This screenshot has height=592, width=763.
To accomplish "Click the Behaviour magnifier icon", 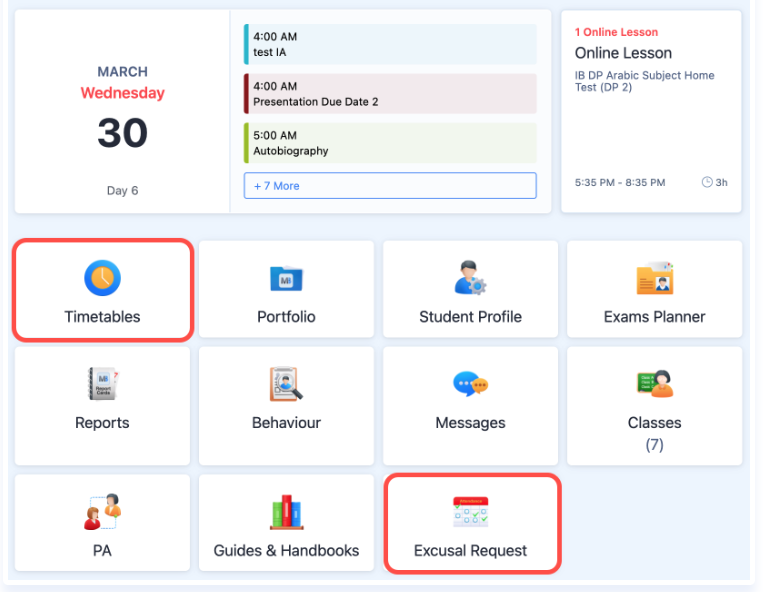I will click(286, 384).
